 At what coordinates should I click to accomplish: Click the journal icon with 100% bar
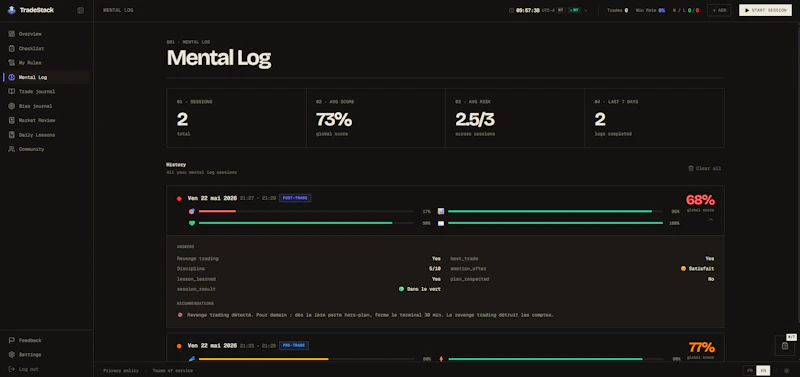point(441,223)
